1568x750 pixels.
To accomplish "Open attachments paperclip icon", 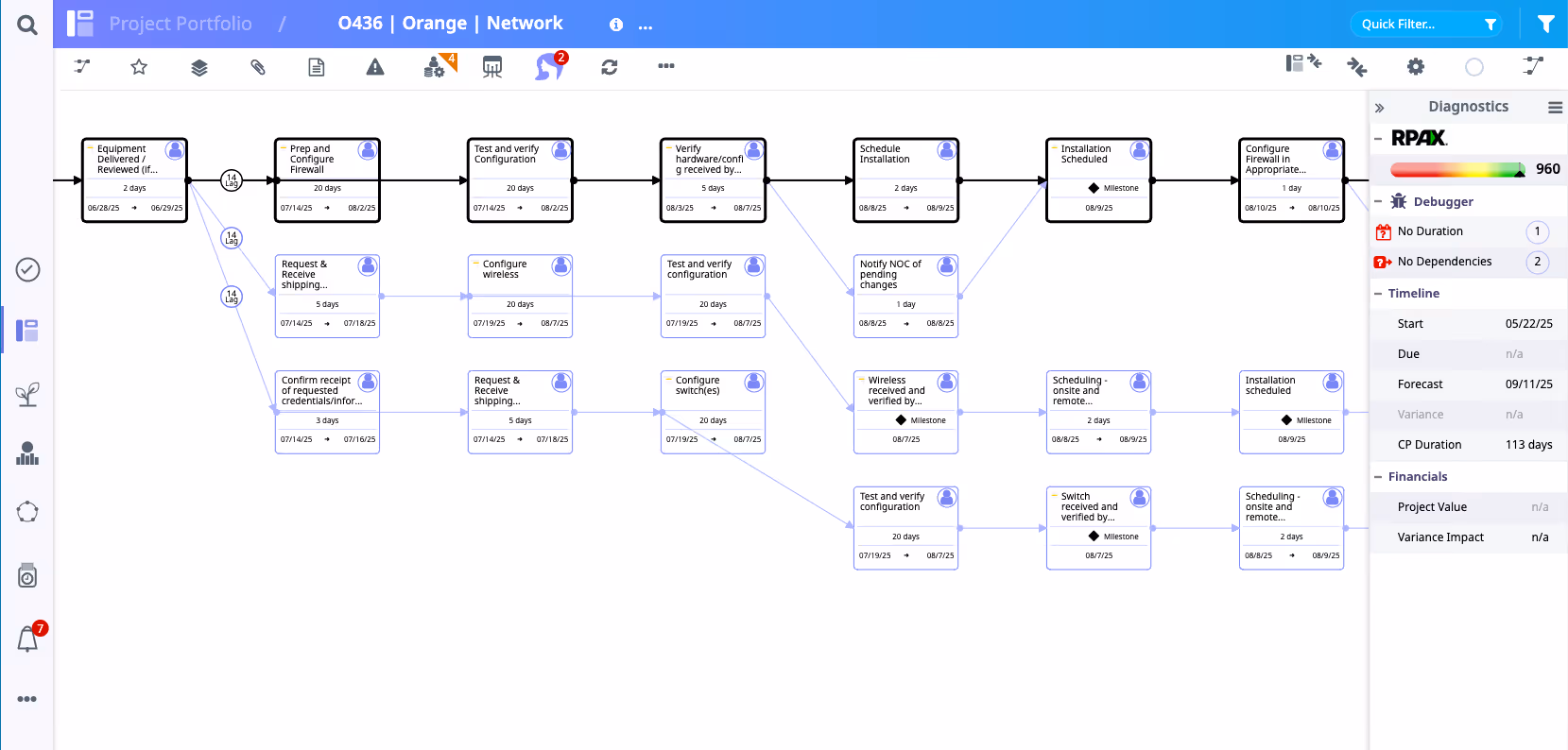I will click(x=258, y=67).
